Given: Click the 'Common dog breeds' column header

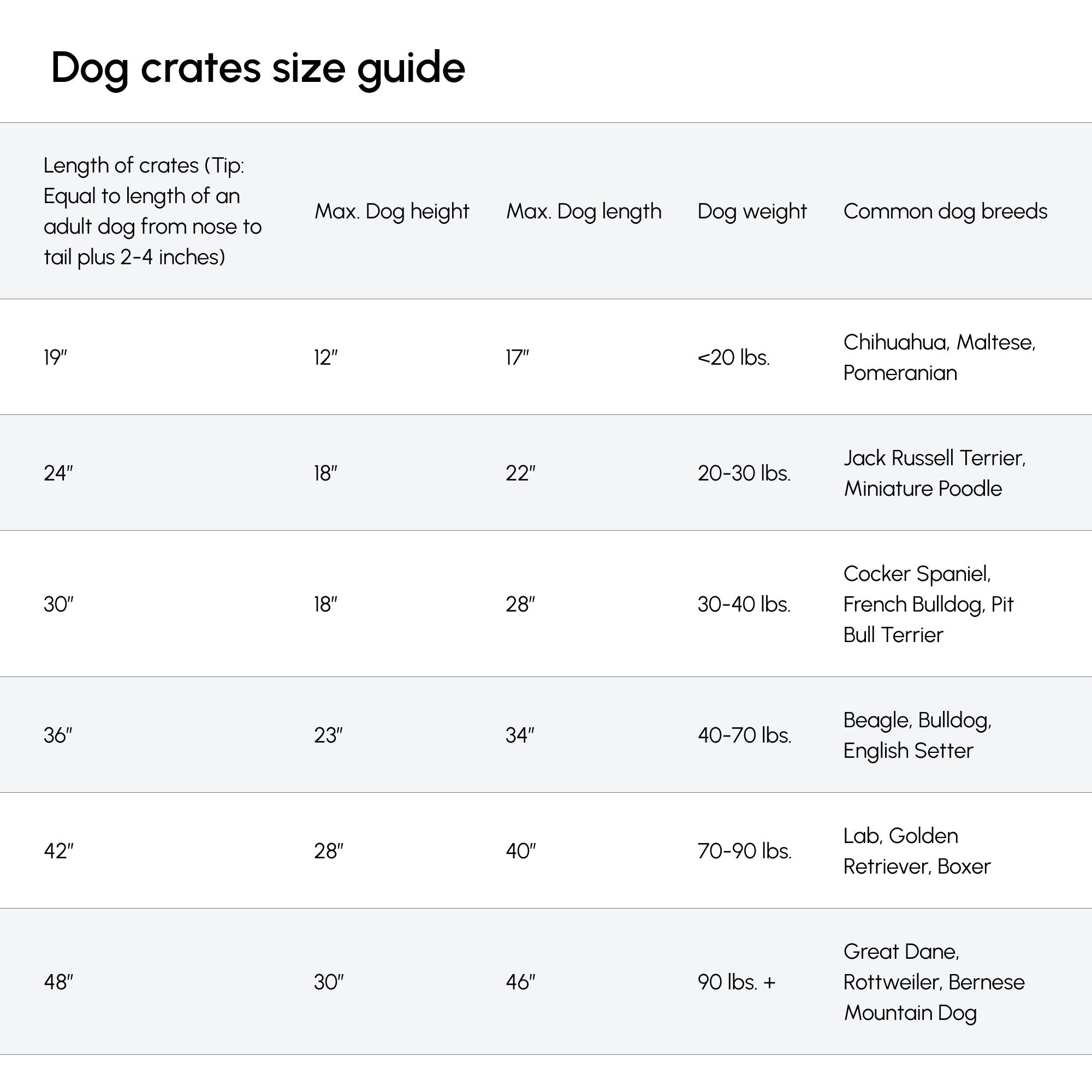Looking at the screenshot, I should coord(945,211).
